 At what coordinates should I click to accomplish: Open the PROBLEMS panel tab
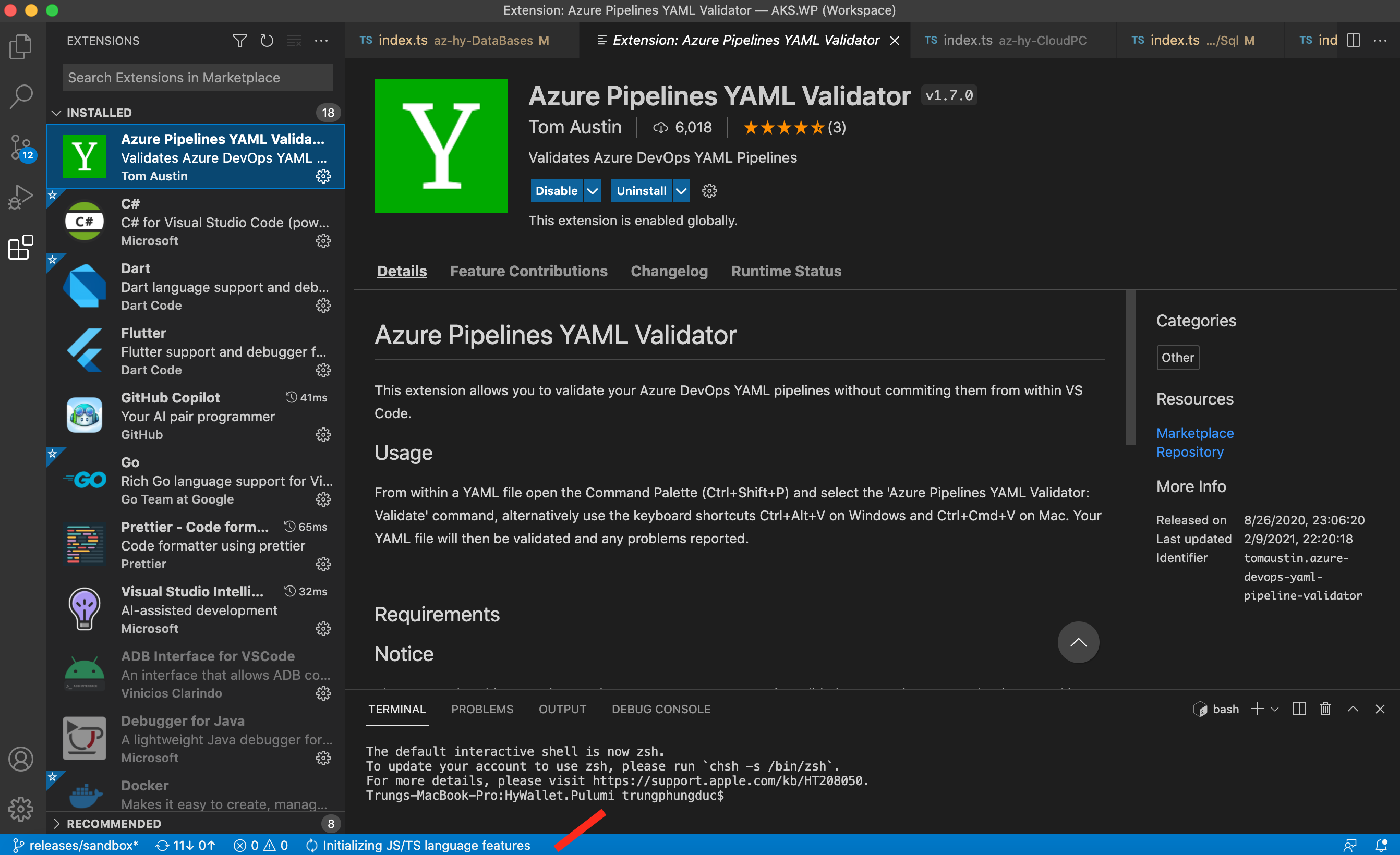482,709
